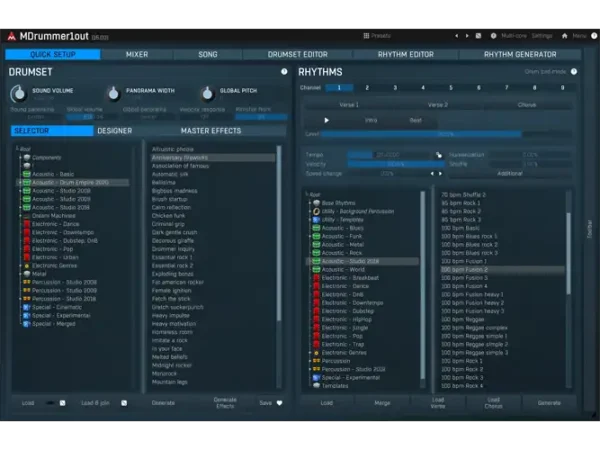Open the Song tab
Screen dimensions: 600x450
tap(208, 54)
